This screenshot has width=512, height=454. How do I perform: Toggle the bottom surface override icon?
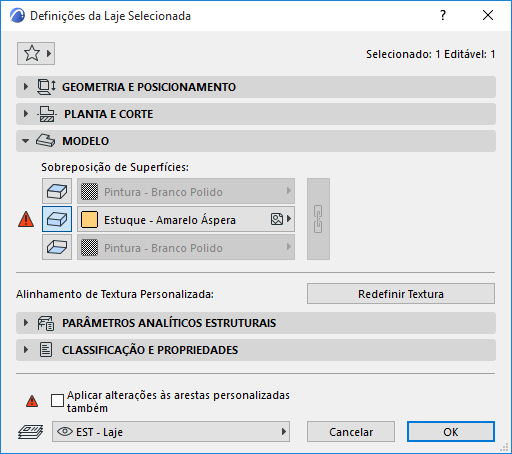point(57,247)
